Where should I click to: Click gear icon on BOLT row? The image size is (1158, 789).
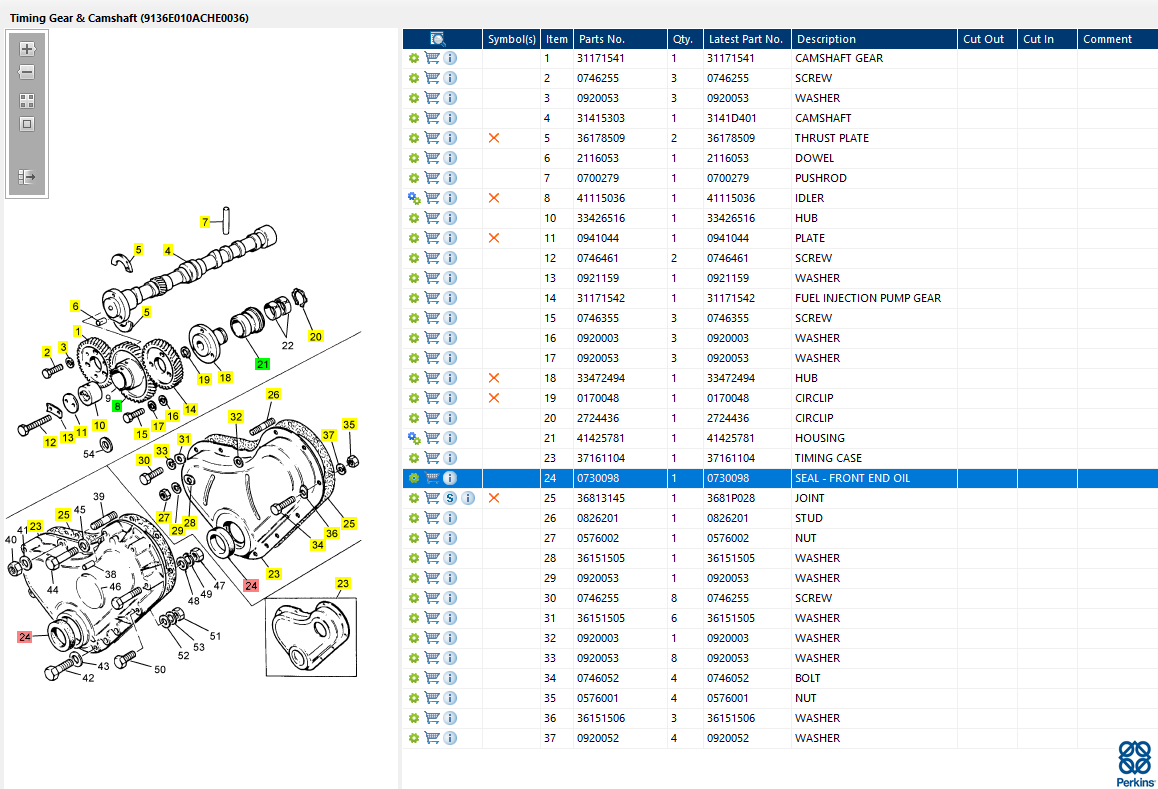coord(414,678)
